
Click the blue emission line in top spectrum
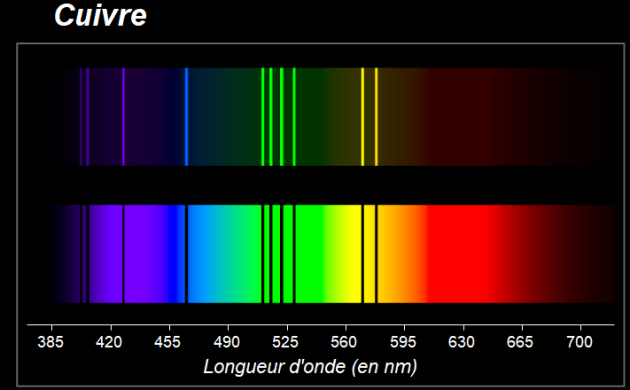pyautogui.click(x=186, y=116)
